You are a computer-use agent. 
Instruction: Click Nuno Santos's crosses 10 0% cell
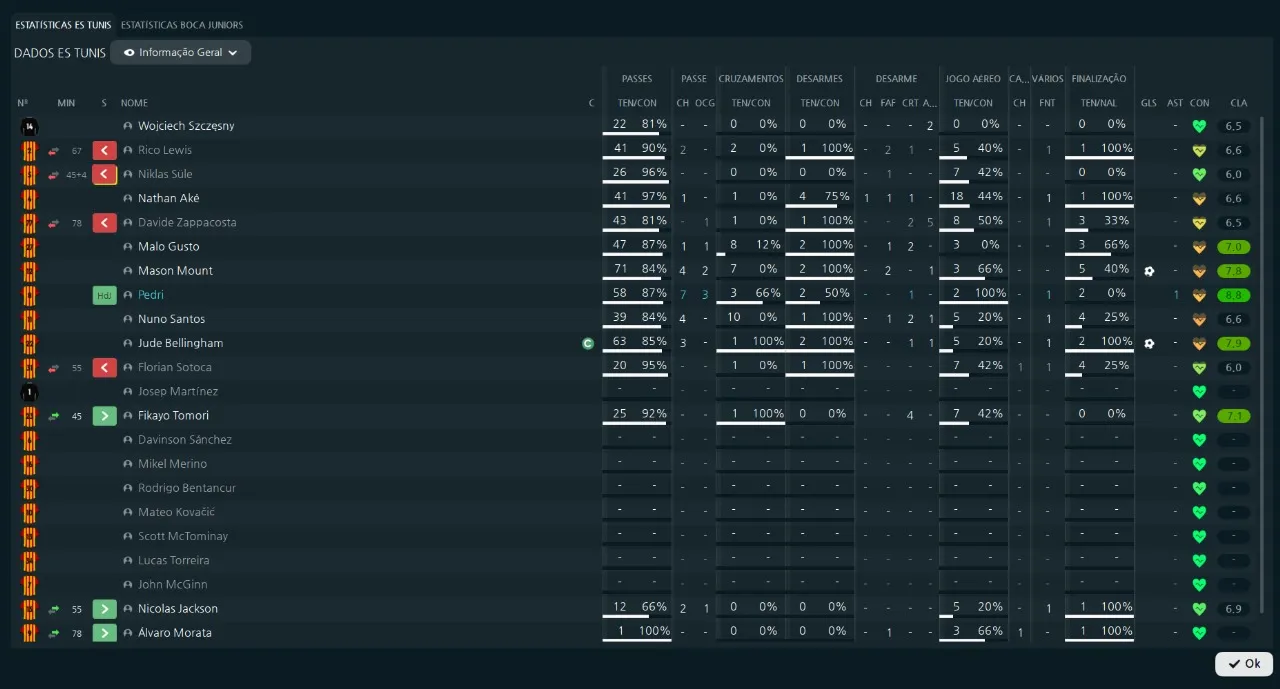pos(751,319)
